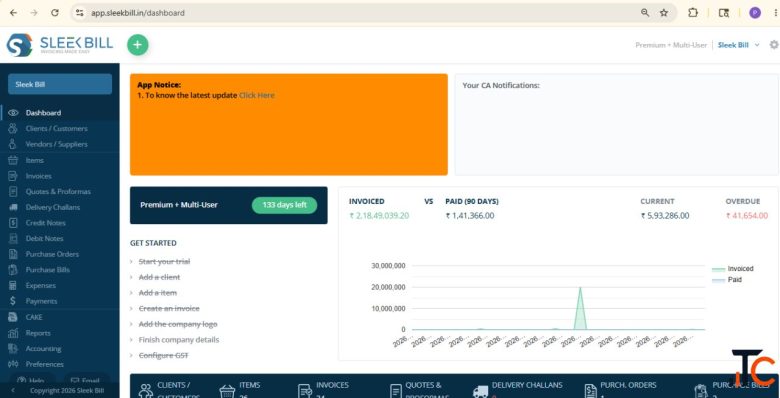Click the Credit Notes sidebar icon
Viewport: 780px width, 398px height.
coord(13,223)
